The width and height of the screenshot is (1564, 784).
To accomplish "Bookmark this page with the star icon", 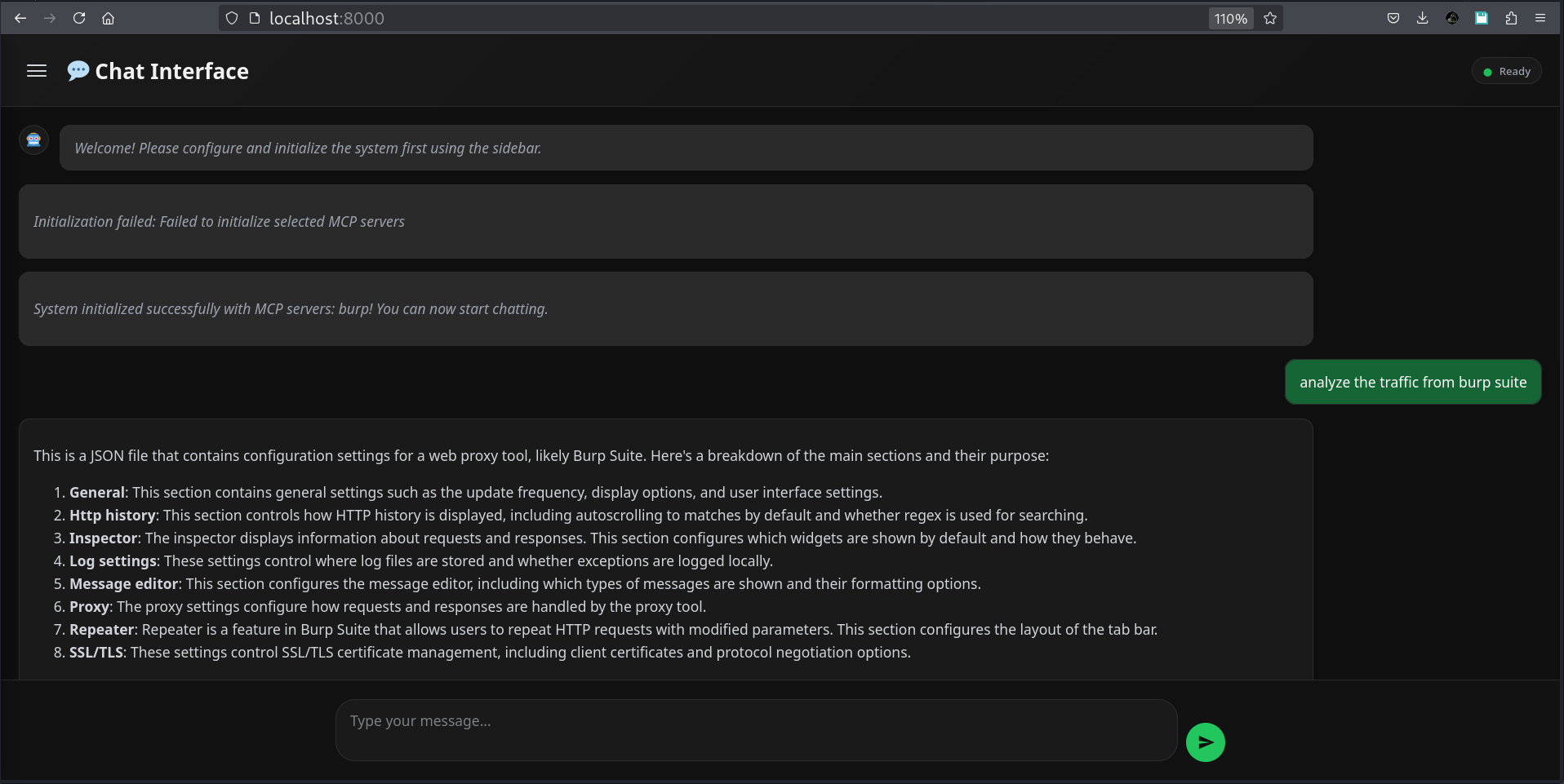I will (x=1270, y=18).
